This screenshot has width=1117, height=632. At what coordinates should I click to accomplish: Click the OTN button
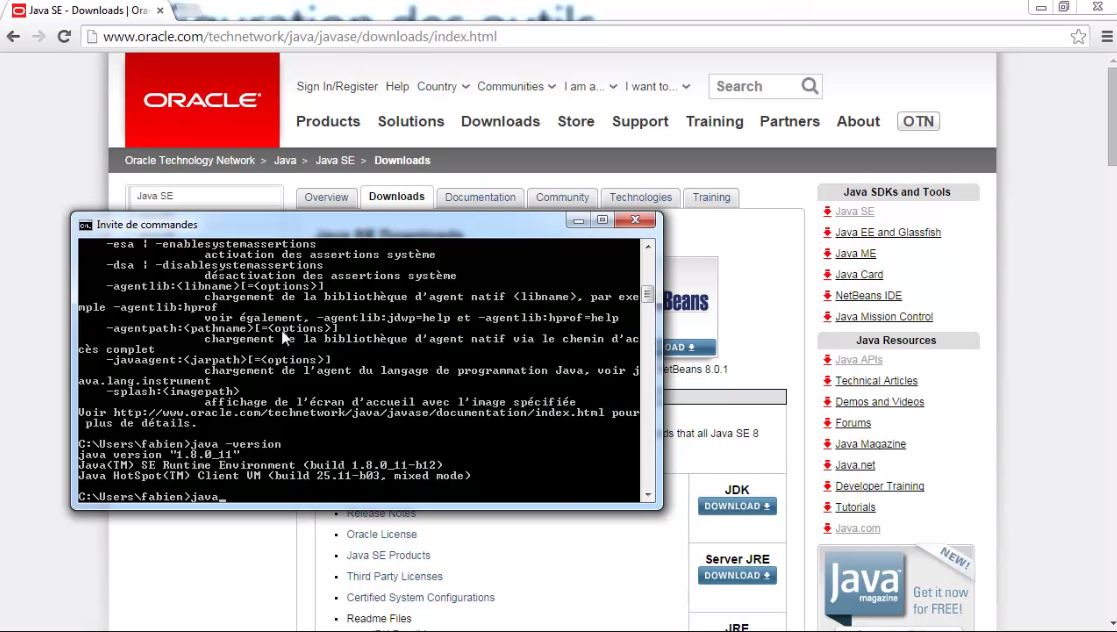point(918,122)
